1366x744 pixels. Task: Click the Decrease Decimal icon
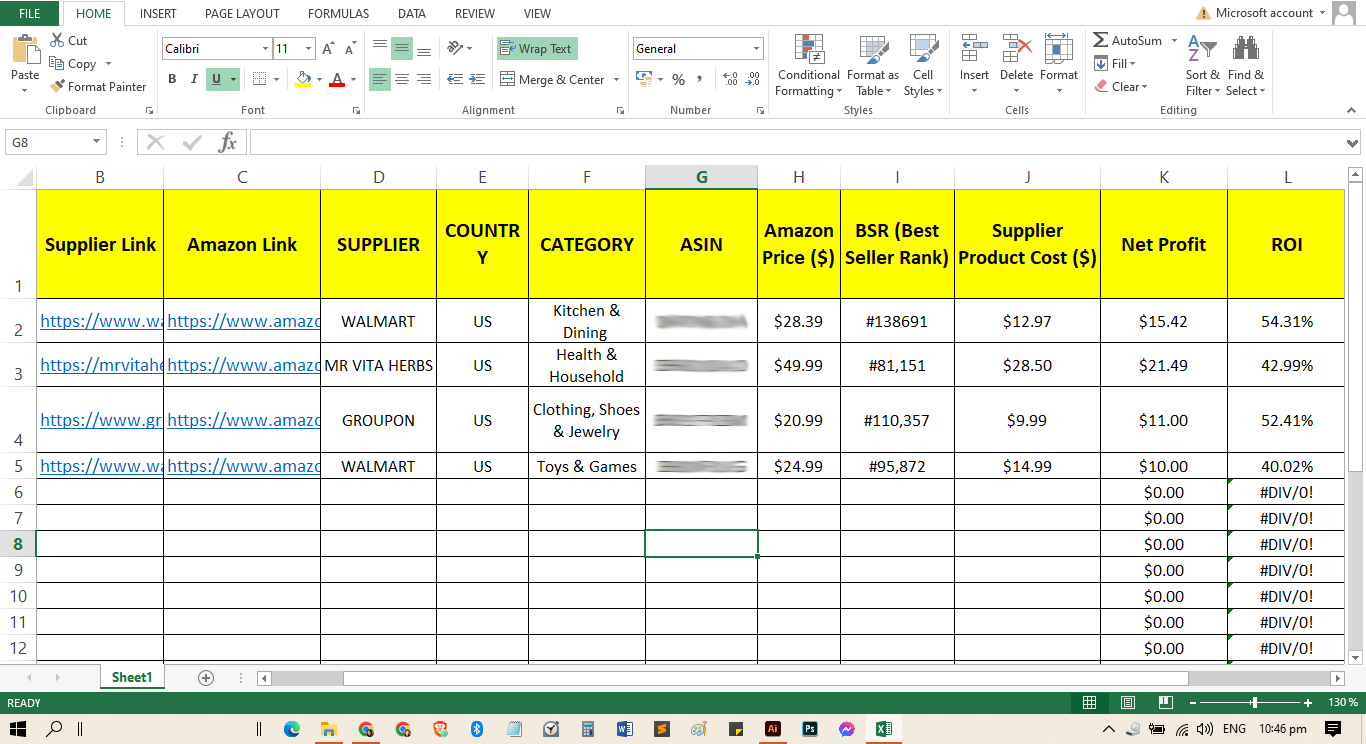[x=754, y=79]
